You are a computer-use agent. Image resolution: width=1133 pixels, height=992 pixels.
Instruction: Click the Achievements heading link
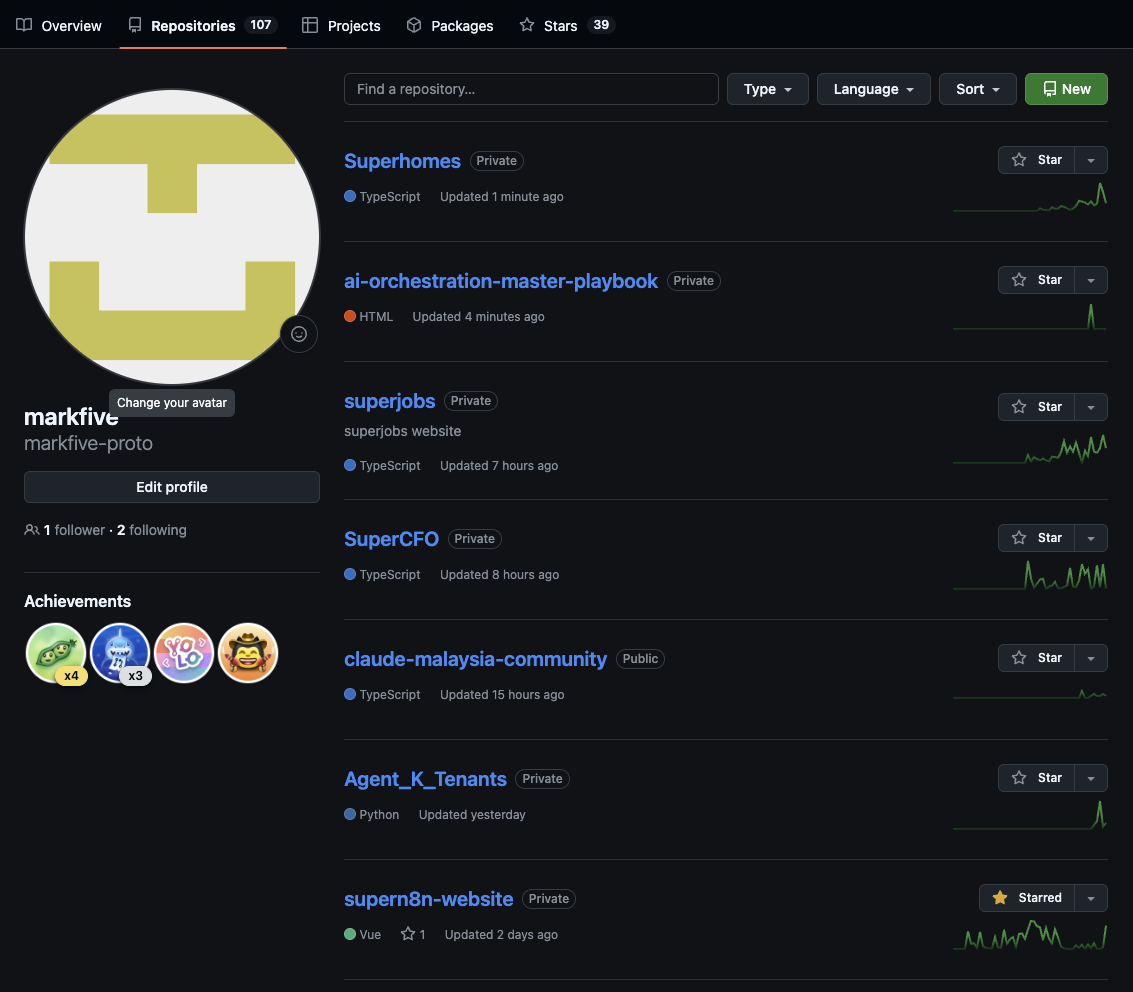(77, 601)
